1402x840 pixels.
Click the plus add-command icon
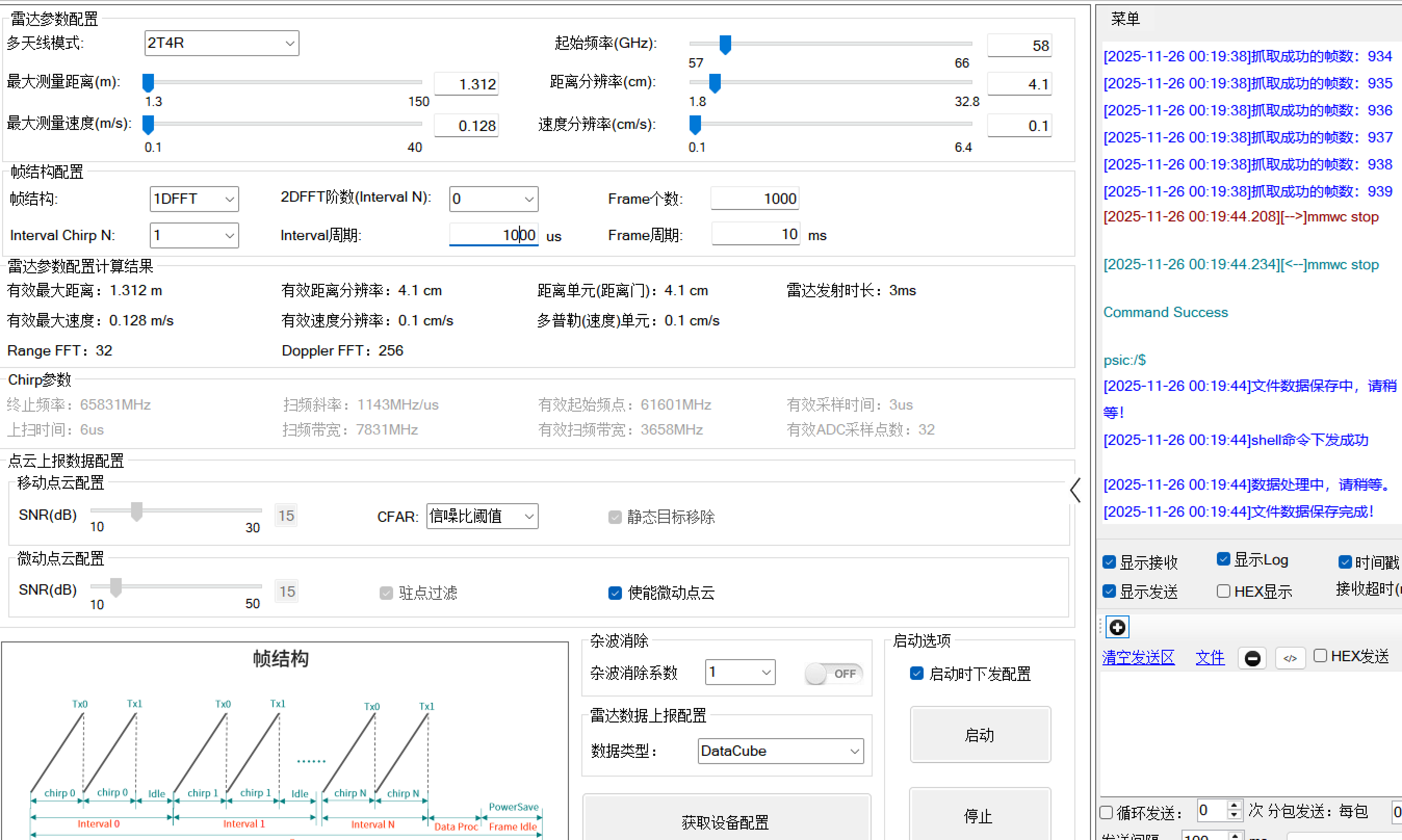coord(1117,627)
